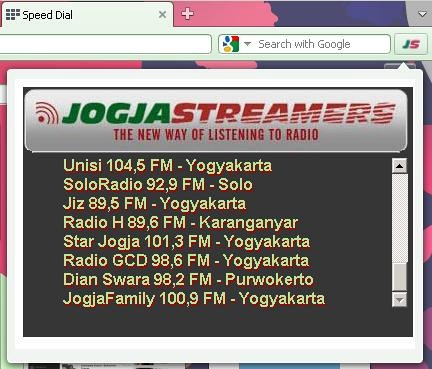Play Radio GCD 98,6 FM station

[x=186, y=260]
